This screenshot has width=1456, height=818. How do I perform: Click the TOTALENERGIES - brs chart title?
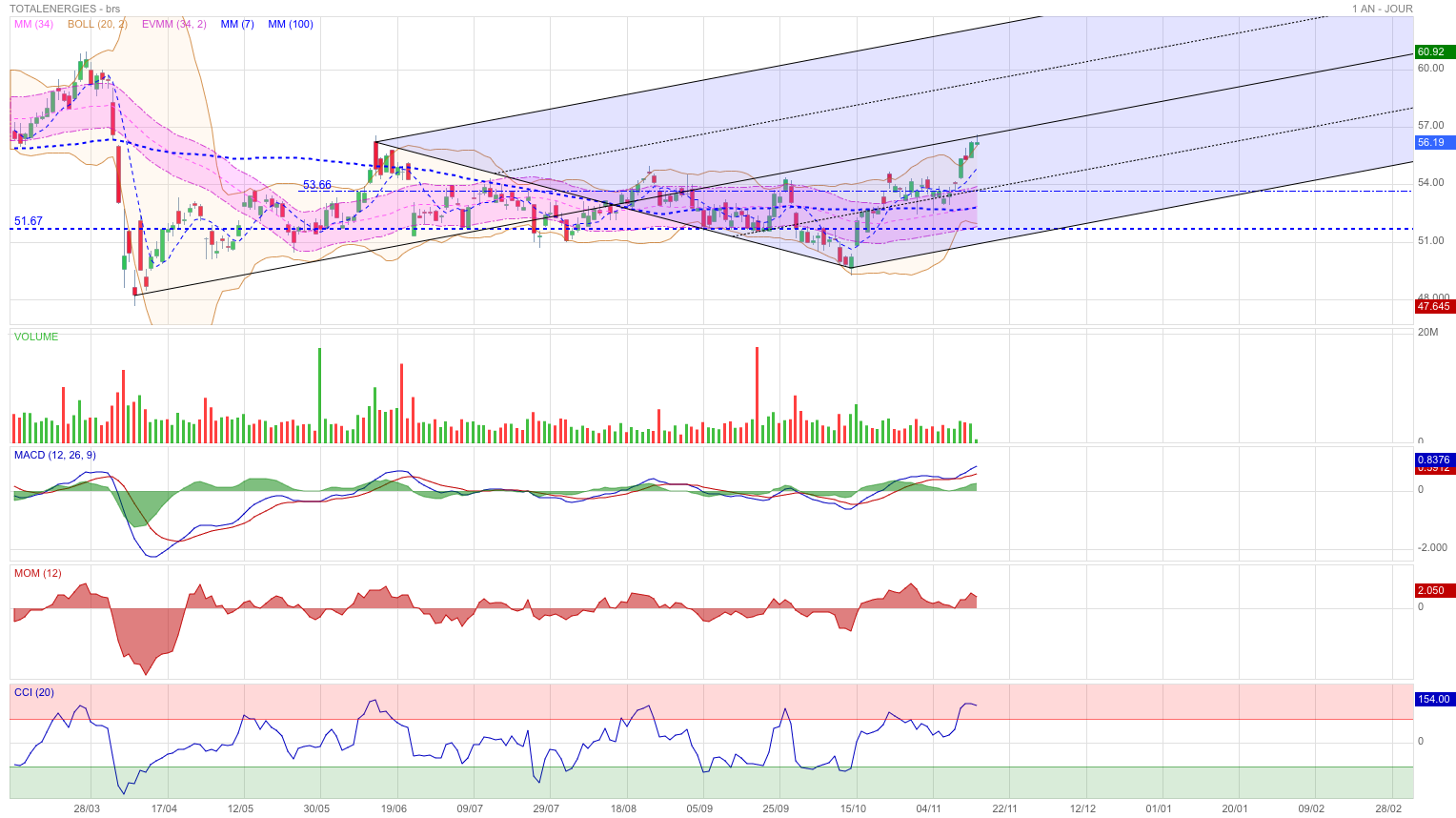(x=66, y=9)
